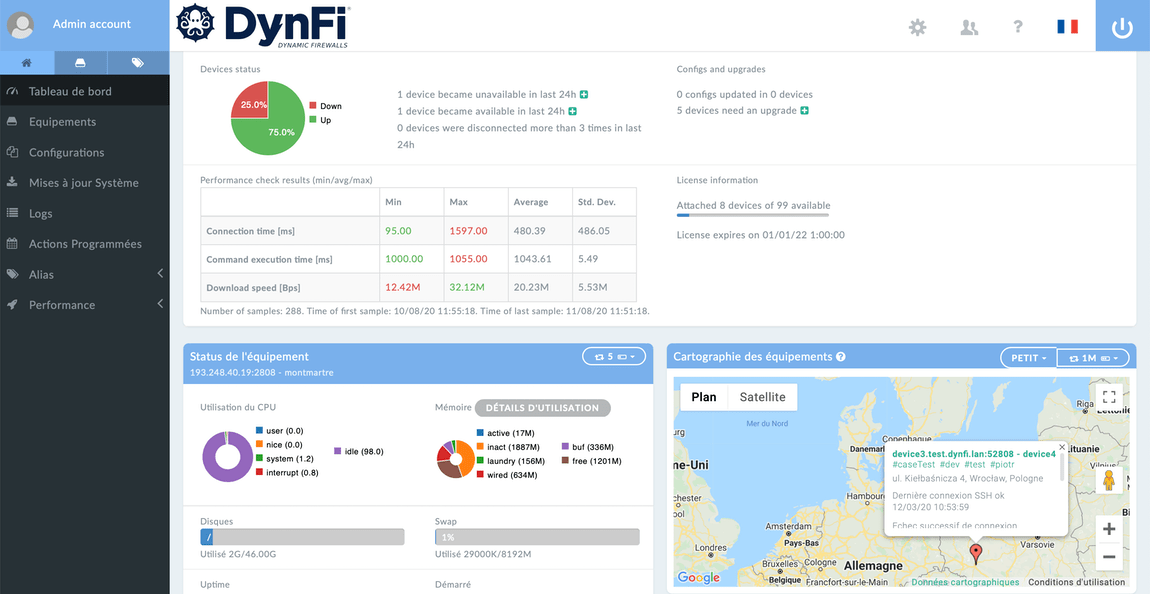Viewport: 1150px width, 594px height.
Task: Toggle the nice (0.0) CPU legend entry
Action: (279, 444)
